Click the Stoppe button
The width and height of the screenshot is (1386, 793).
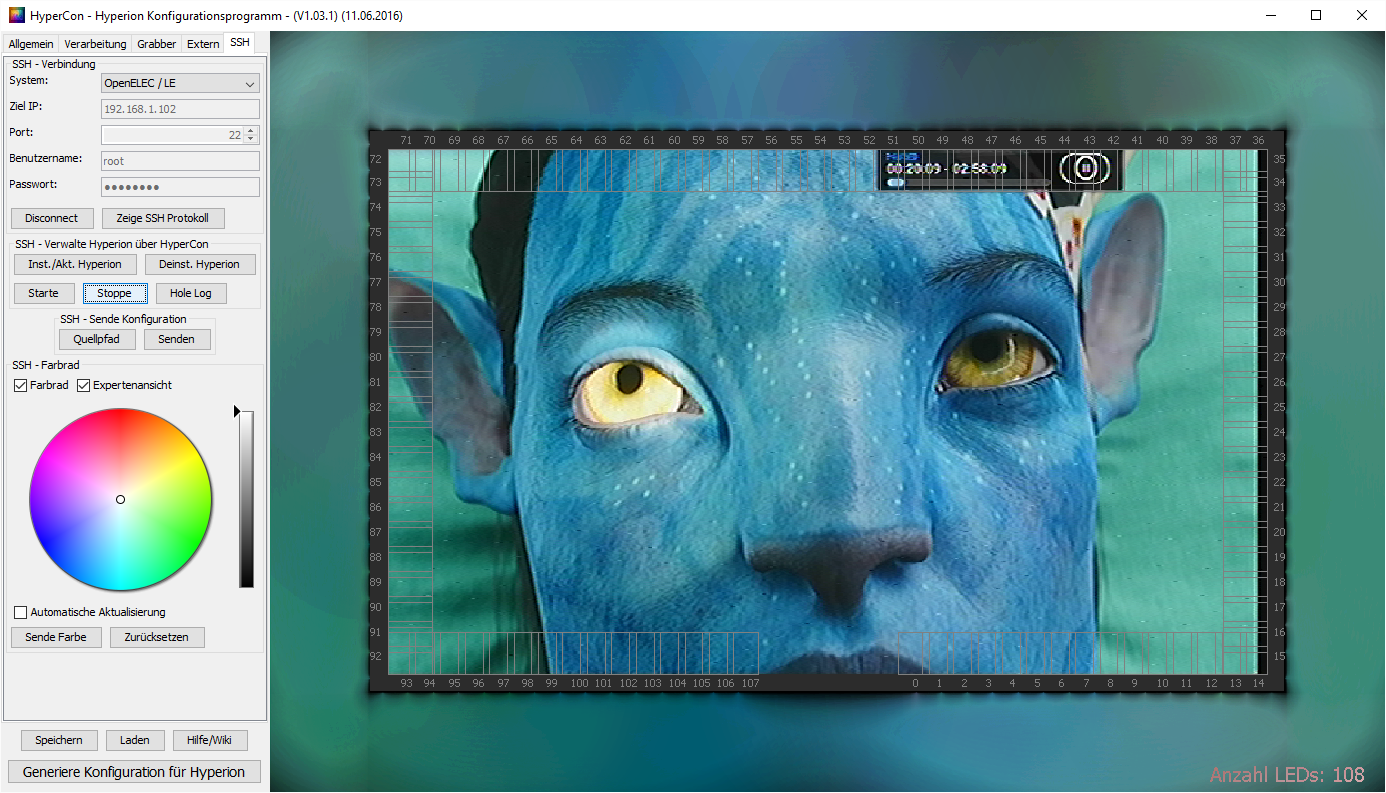[x=115, y=293]
